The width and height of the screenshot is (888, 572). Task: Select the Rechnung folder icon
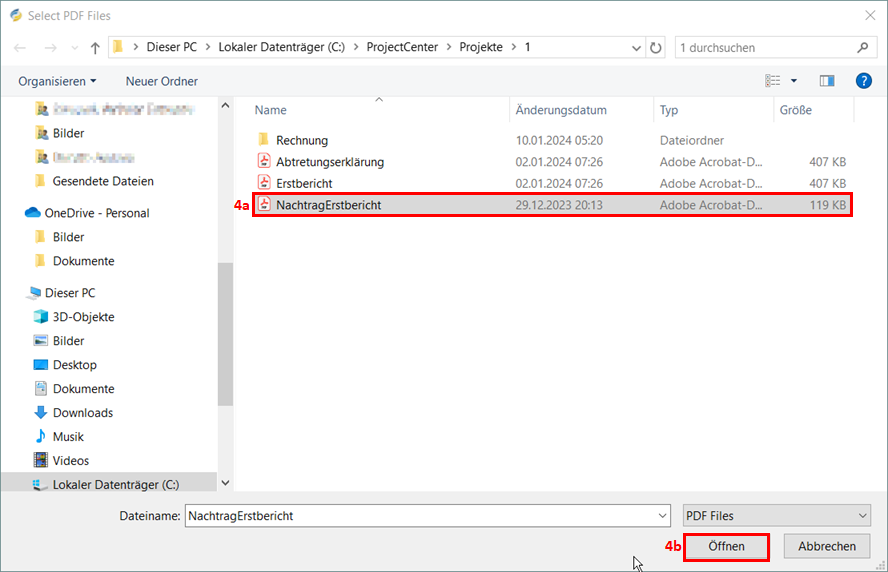pos(264,140)
